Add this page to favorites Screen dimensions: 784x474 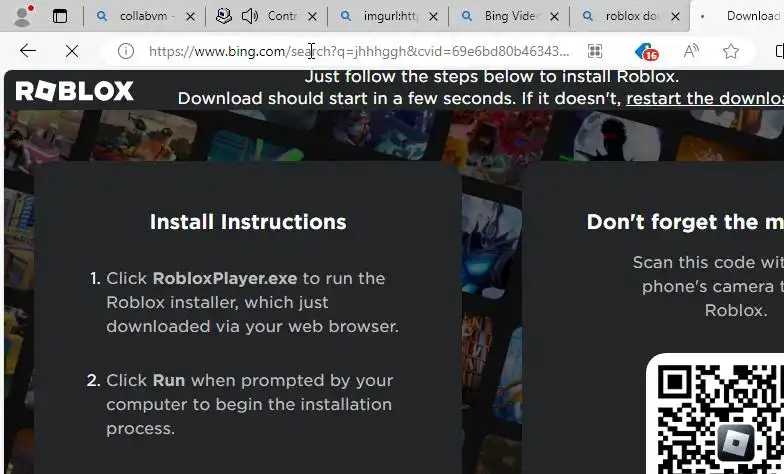point(730,51)
